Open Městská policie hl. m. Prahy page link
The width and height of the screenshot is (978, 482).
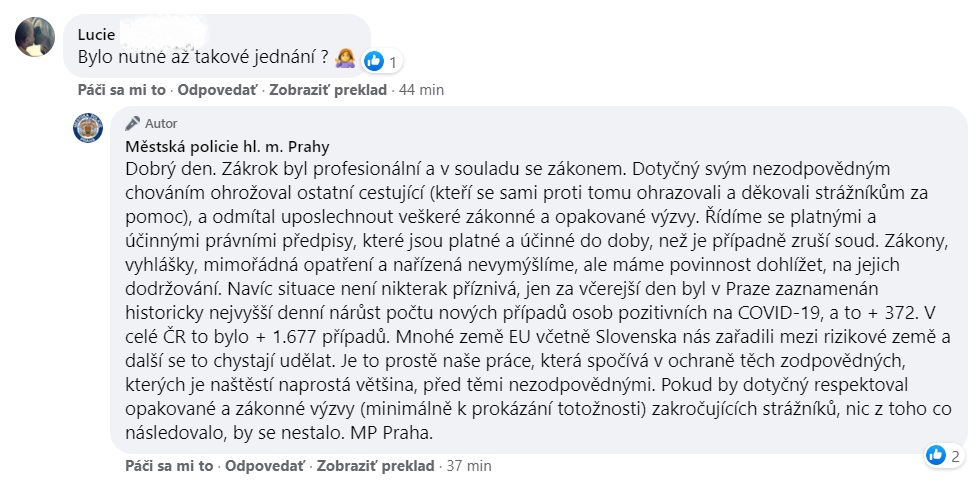click(x=227, y=147)
